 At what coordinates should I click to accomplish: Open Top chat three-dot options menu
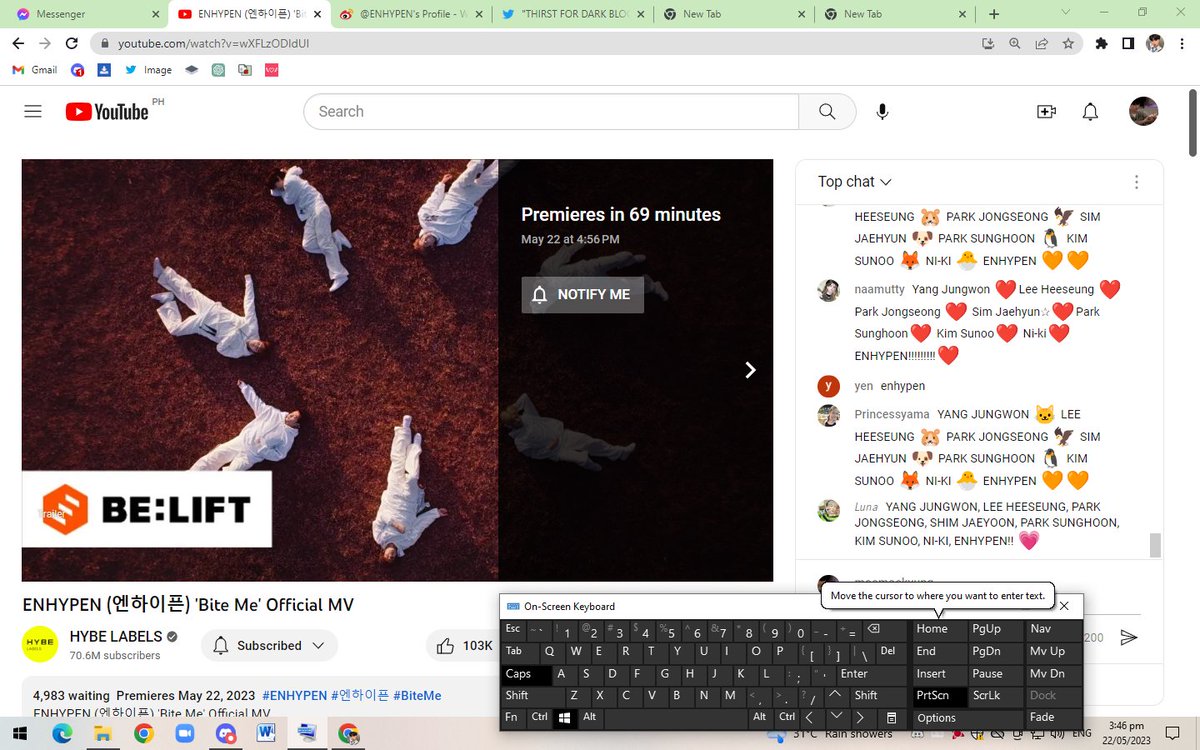(1136, 182)
